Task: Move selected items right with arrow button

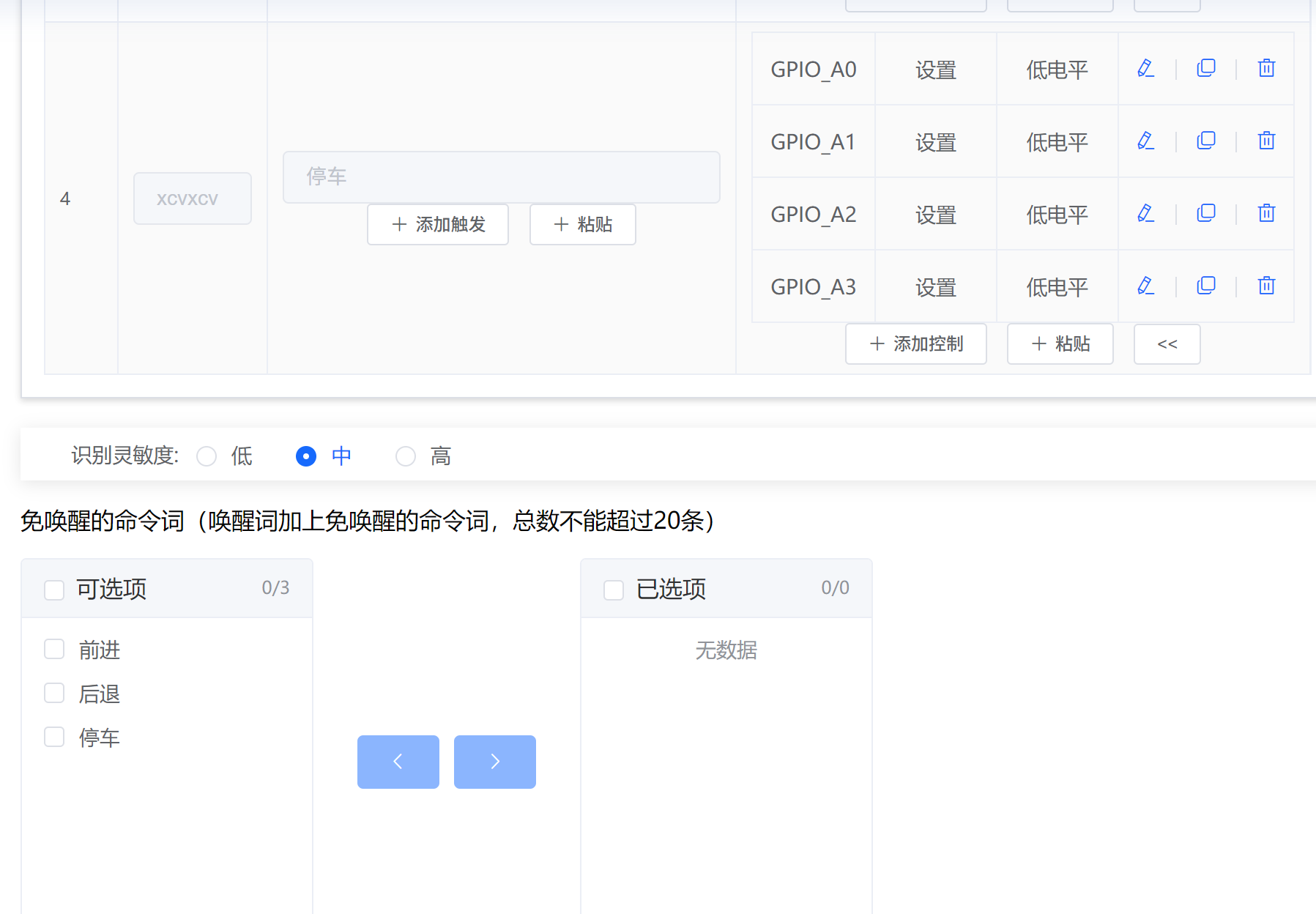Action: click(494, 762)
